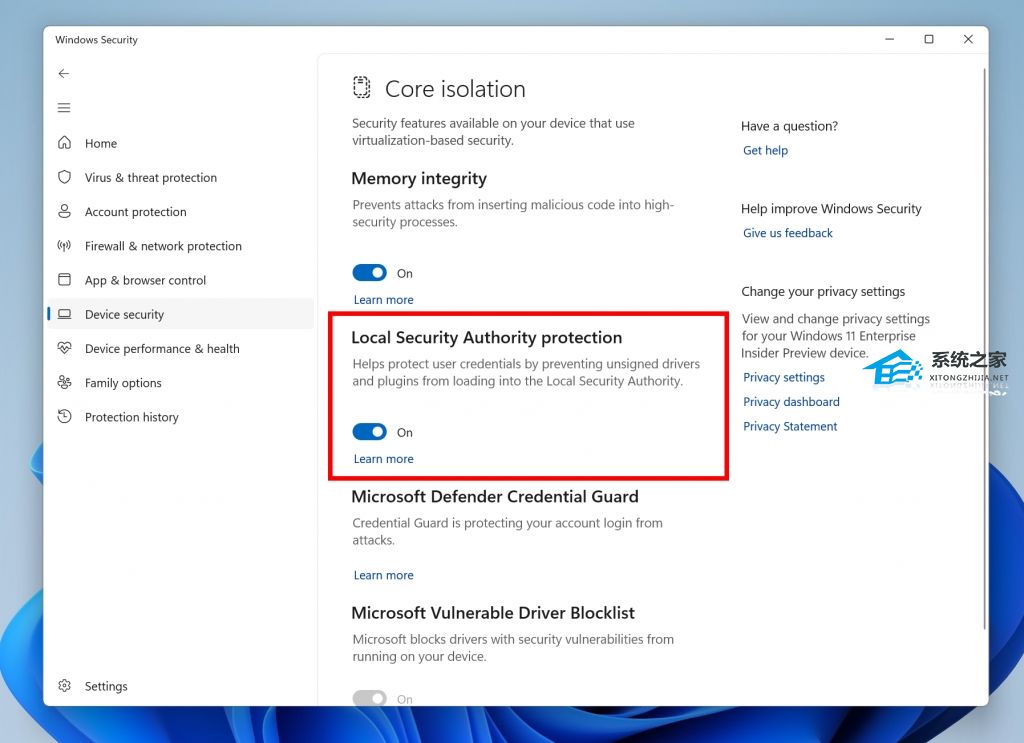1024x743 pixels.
Task: Click the Firewall & network protection icon
Action: pos(65,246)
